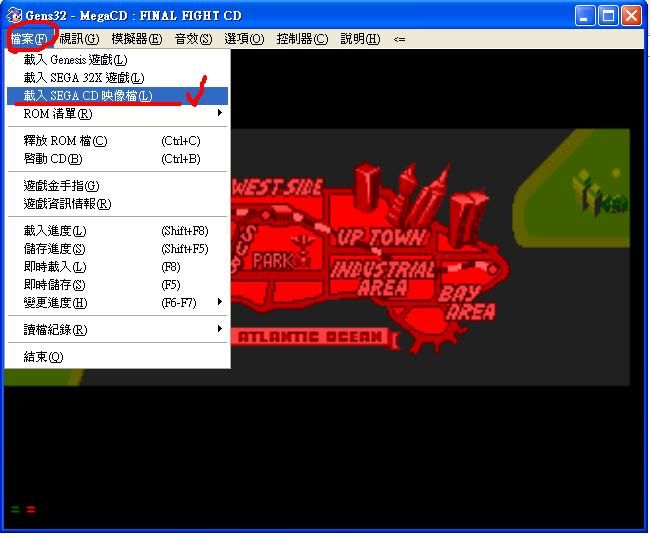Click the <= menu bar item
The height and width of the screenshot is (539, 650).
pos(399,39)
